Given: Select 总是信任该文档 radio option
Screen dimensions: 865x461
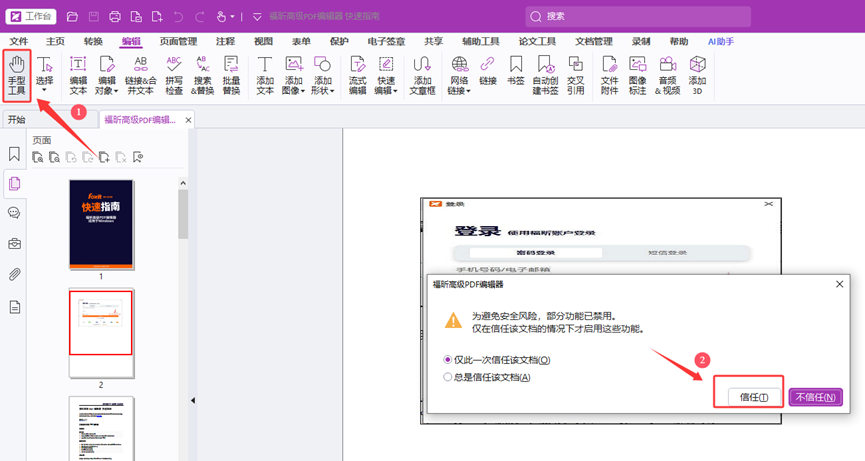Looking at the screenshot, I should click(448, 377).
